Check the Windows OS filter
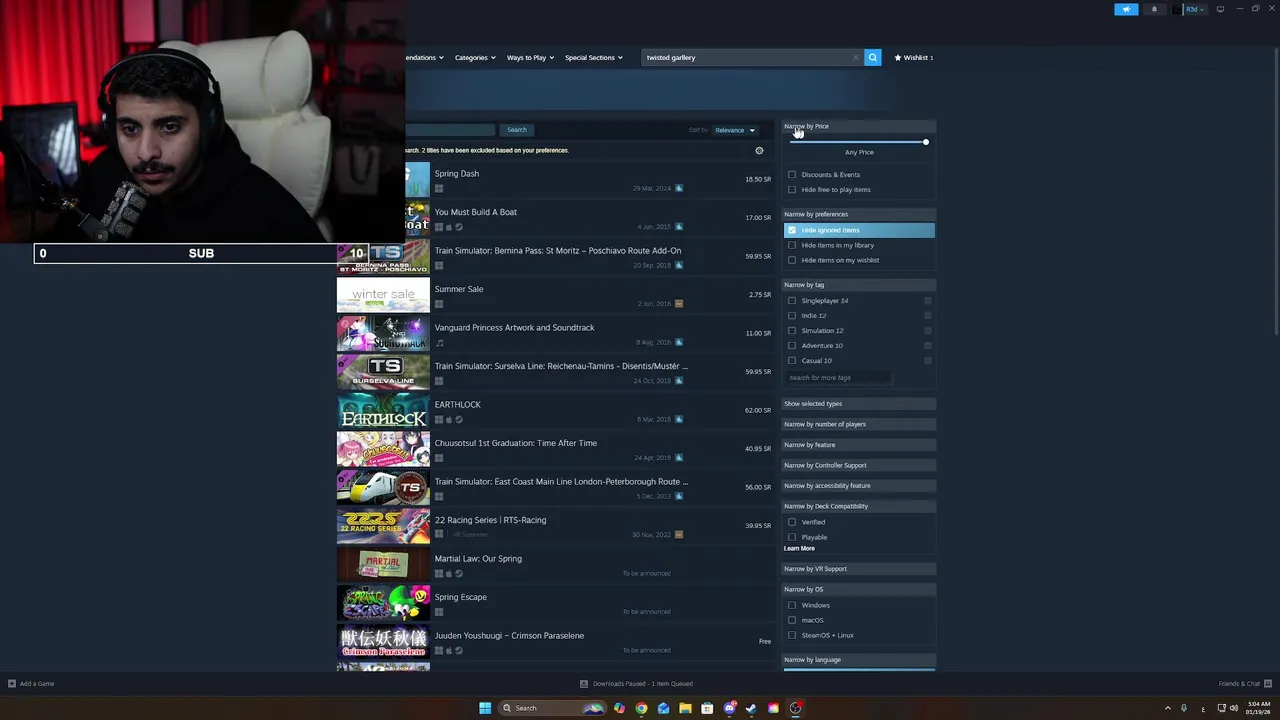Image resolution: width=1280 pixels, height=720 pixels. (x=792, y=605)
